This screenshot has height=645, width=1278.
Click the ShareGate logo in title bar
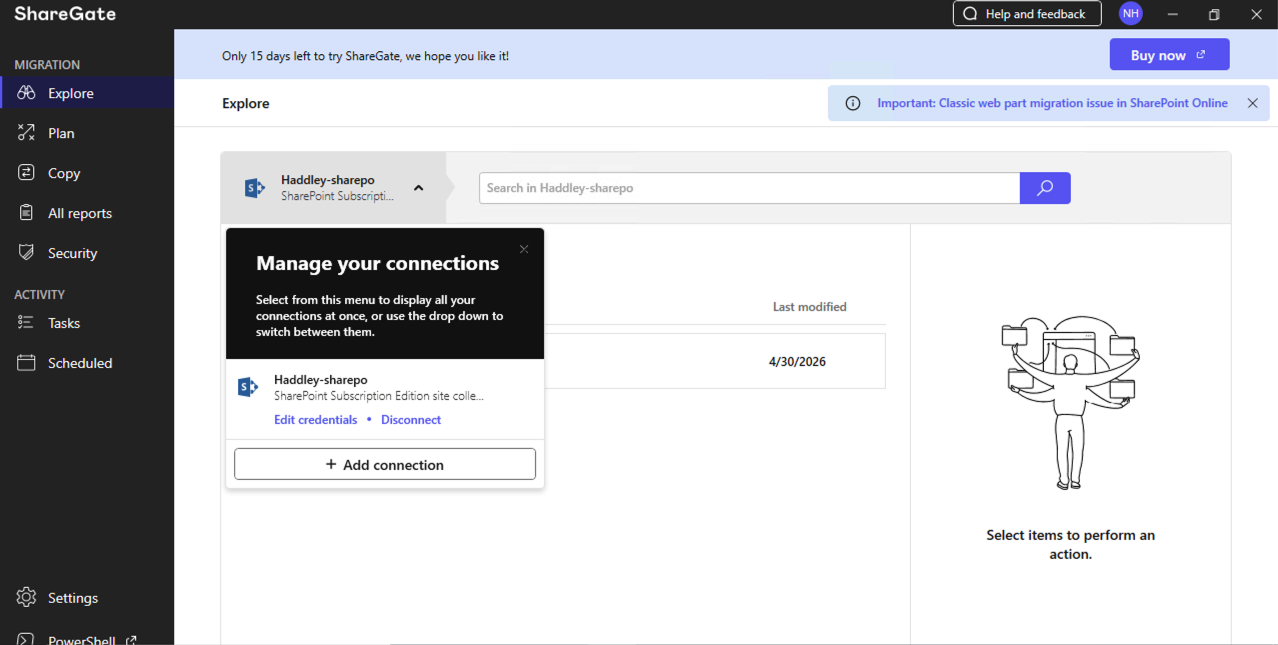(x=65, y=14)
